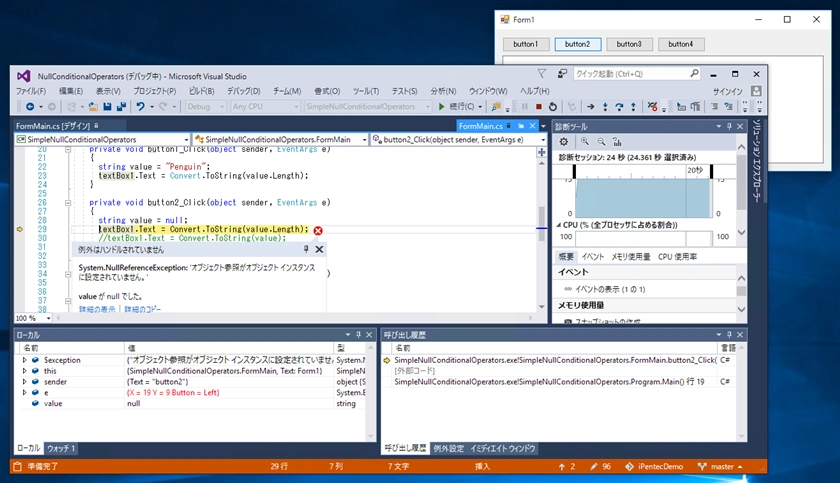The height and width of the screenshot is (483, 840).
Task: Open the button2_Click member dropdown
Action: (543, 140)
